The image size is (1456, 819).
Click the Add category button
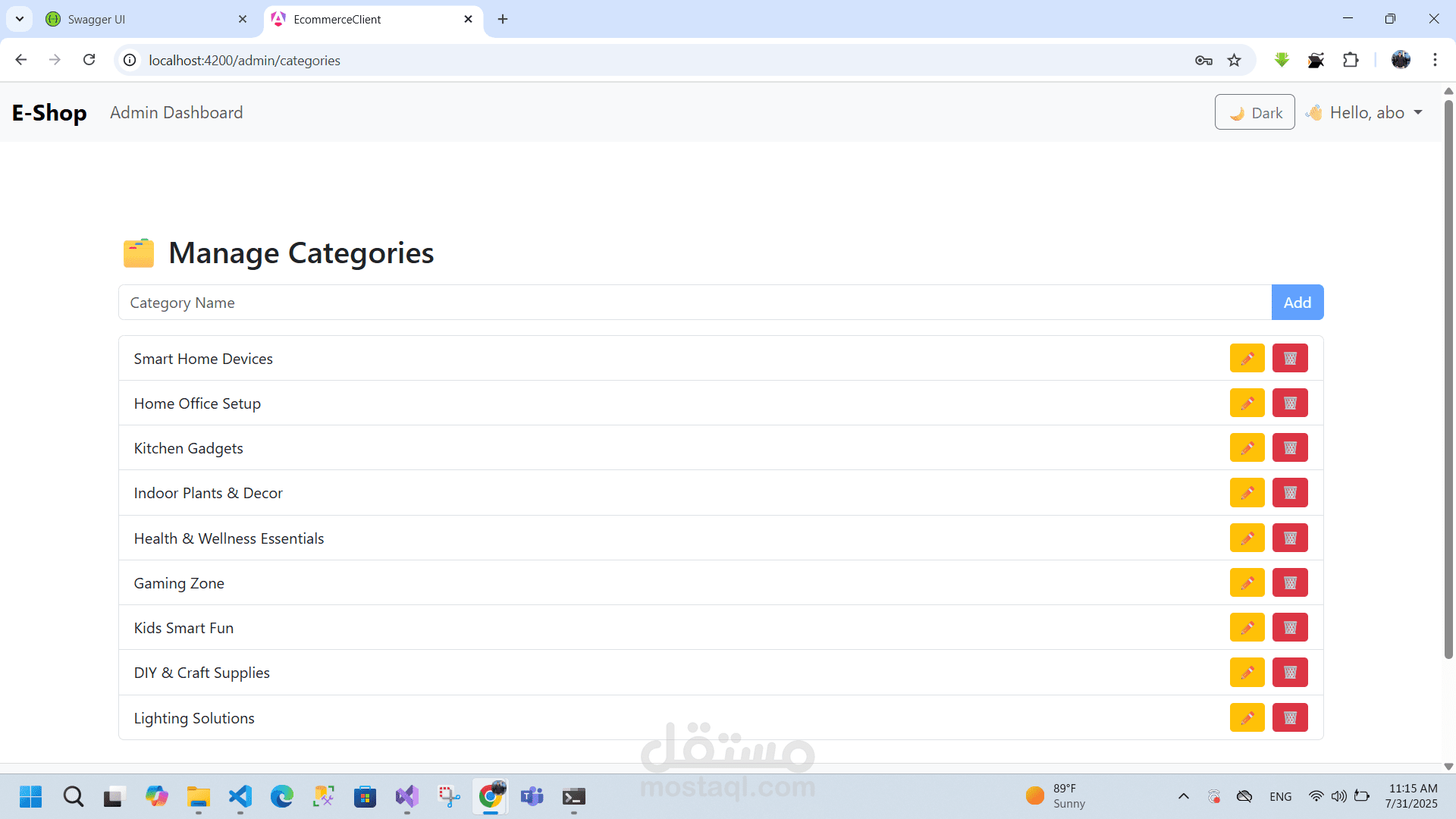point(1297,303)
